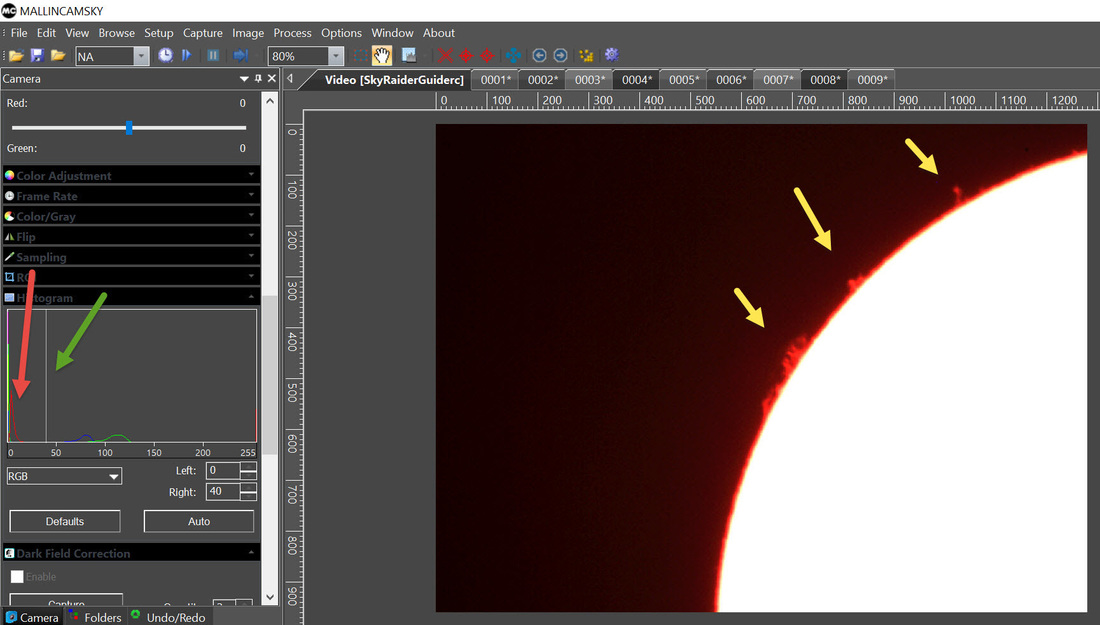Click the blue right-arrow circle icon
This screenshot has height=625, width=1100.
561,55
